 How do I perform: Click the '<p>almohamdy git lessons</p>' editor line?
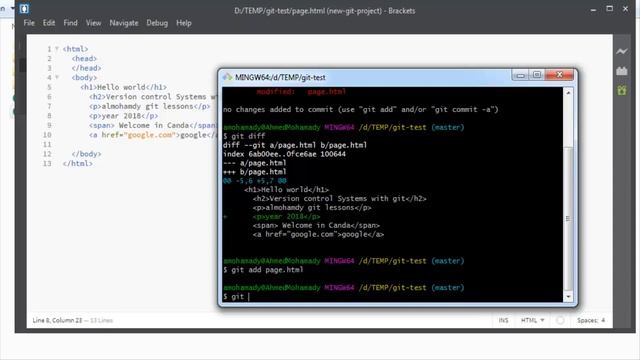pos(150,106)
